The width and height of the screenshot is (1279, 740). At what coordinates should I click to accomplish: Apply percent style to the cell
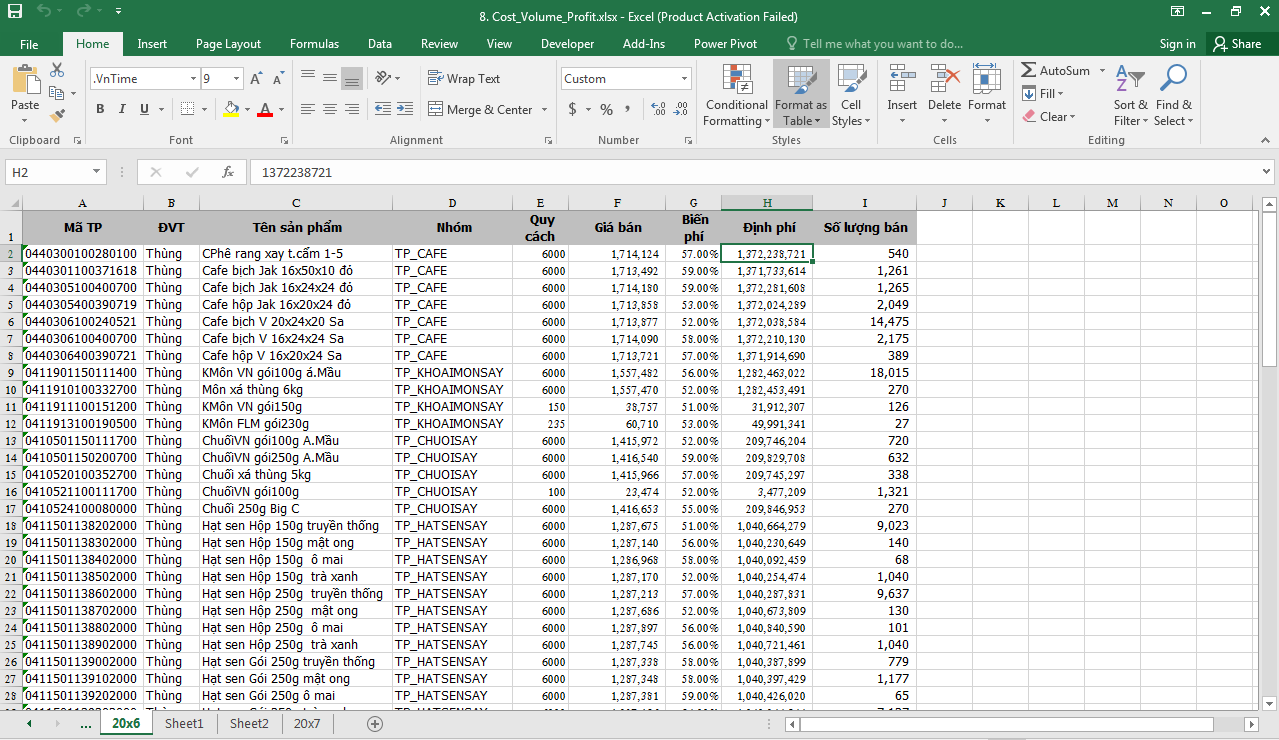(x=606, y=110)
